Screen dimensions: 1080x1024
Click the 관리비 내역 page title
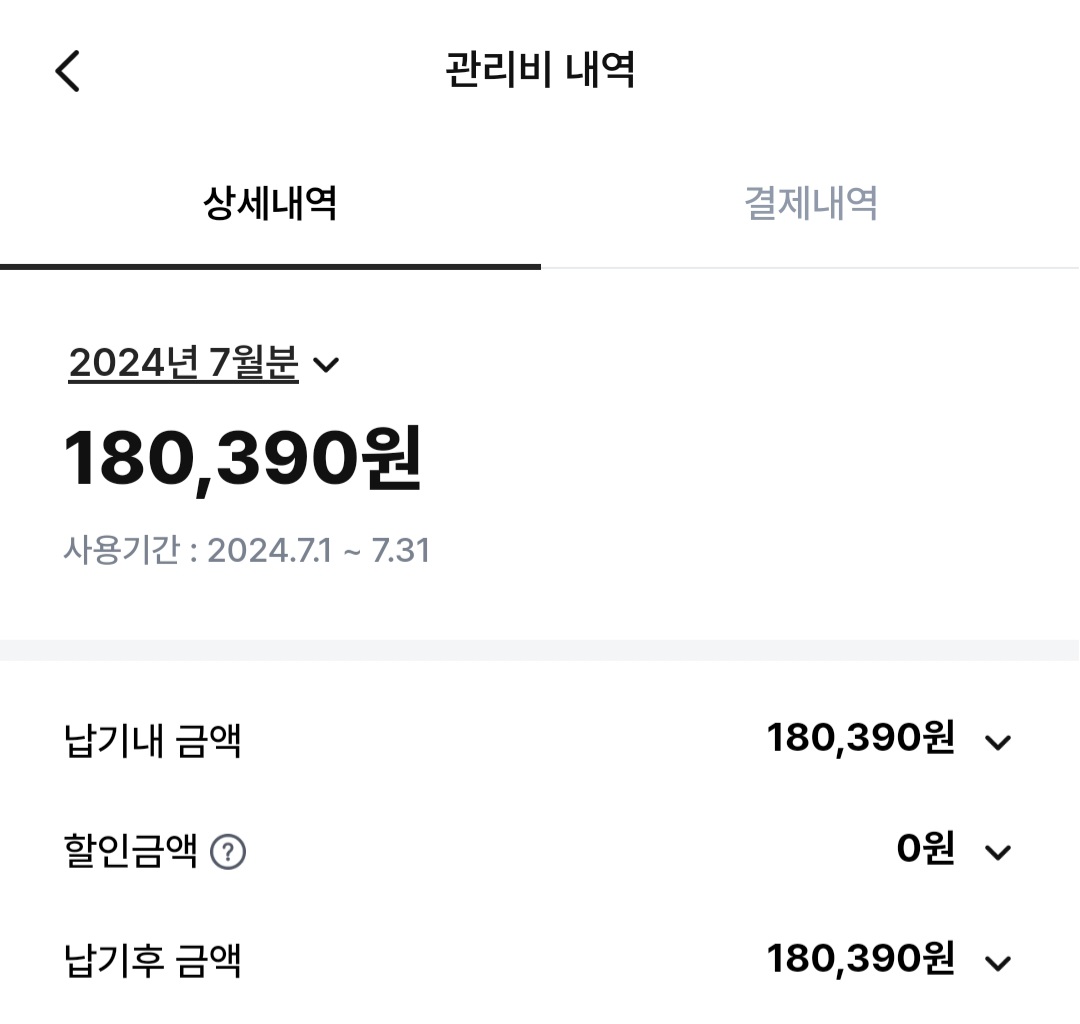coord(540,71)
